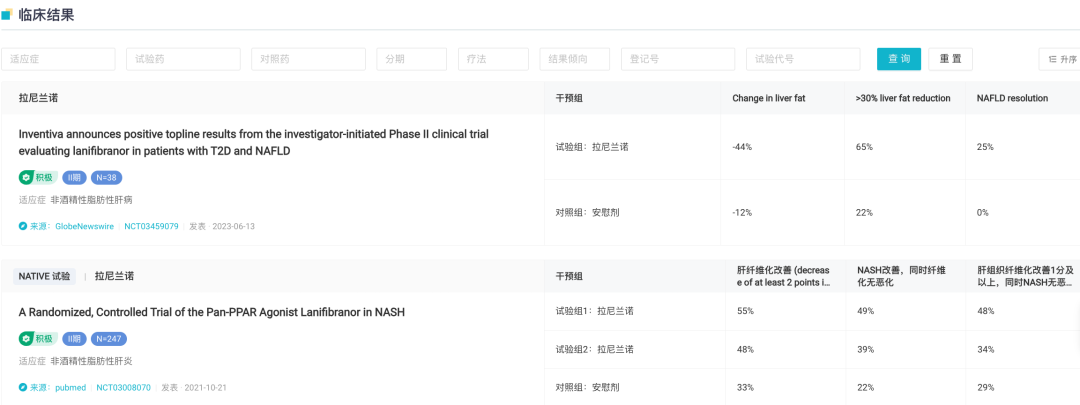The image size is (1080, 405).
Task: Select the NATIVE 试验 tag
Action: 45,276
